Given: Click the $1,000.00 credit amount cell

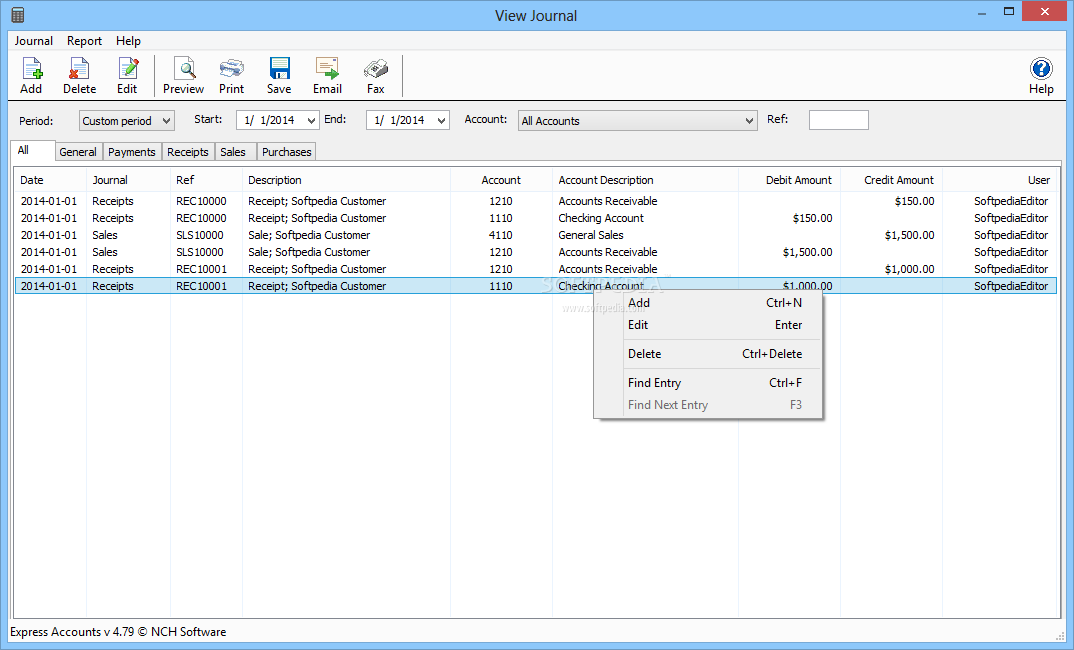Looking at the screenshot, I should (x=909, y=269).
